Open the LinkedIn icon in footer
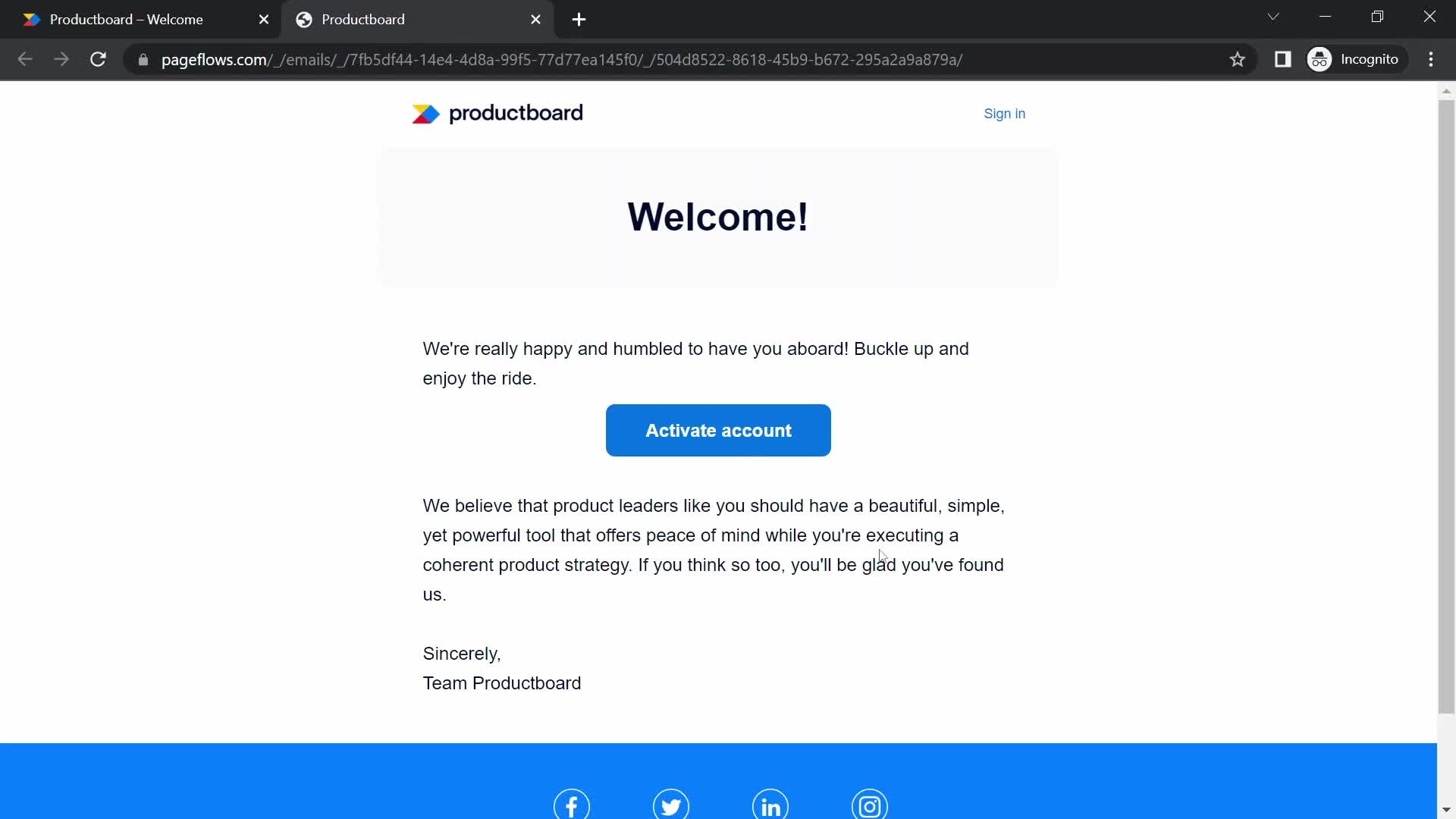The height and width of the screenshot is (819, 1456). (770, 805)
